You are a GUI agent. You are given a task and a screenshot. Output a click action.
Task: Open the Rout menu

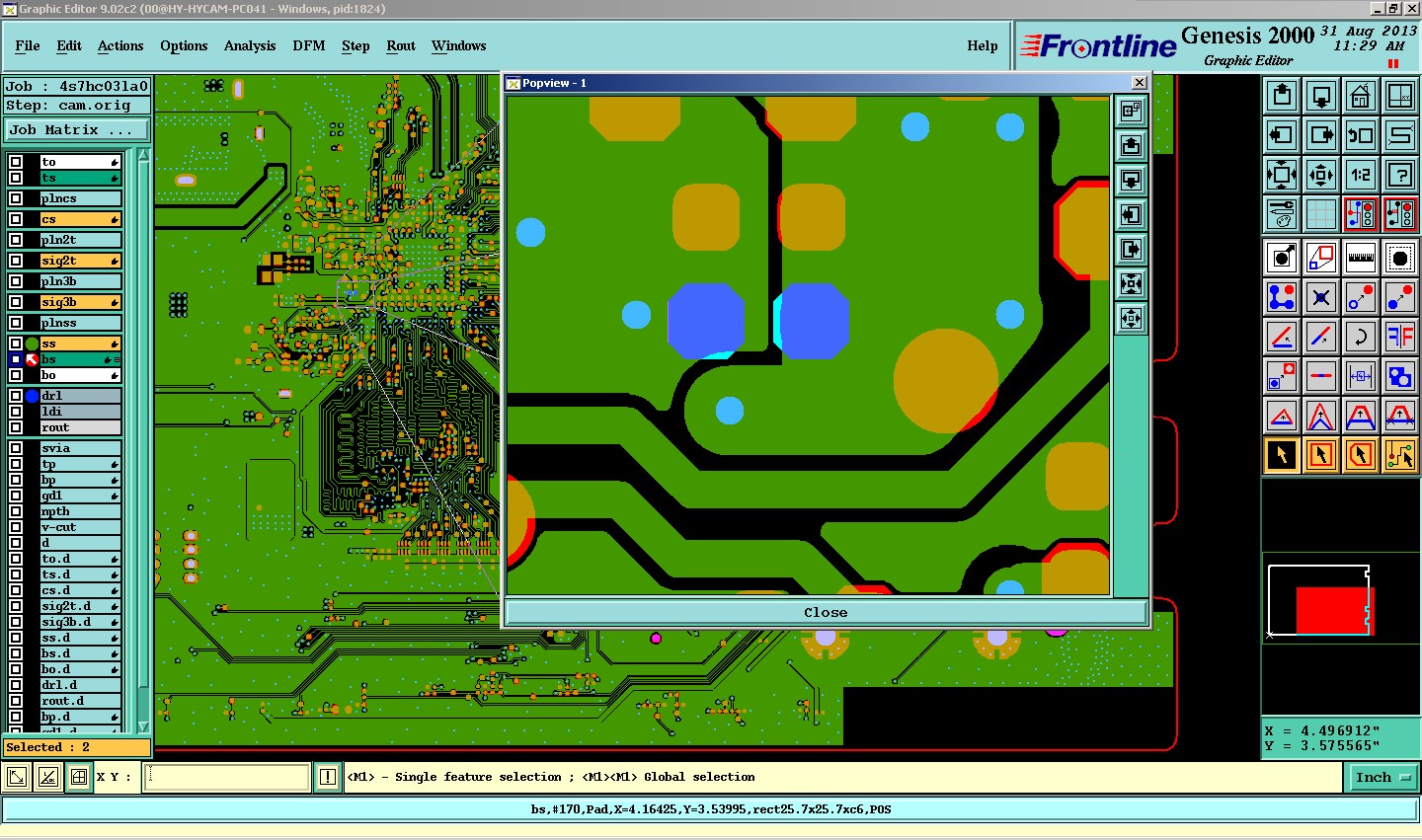tap(401, 45)
